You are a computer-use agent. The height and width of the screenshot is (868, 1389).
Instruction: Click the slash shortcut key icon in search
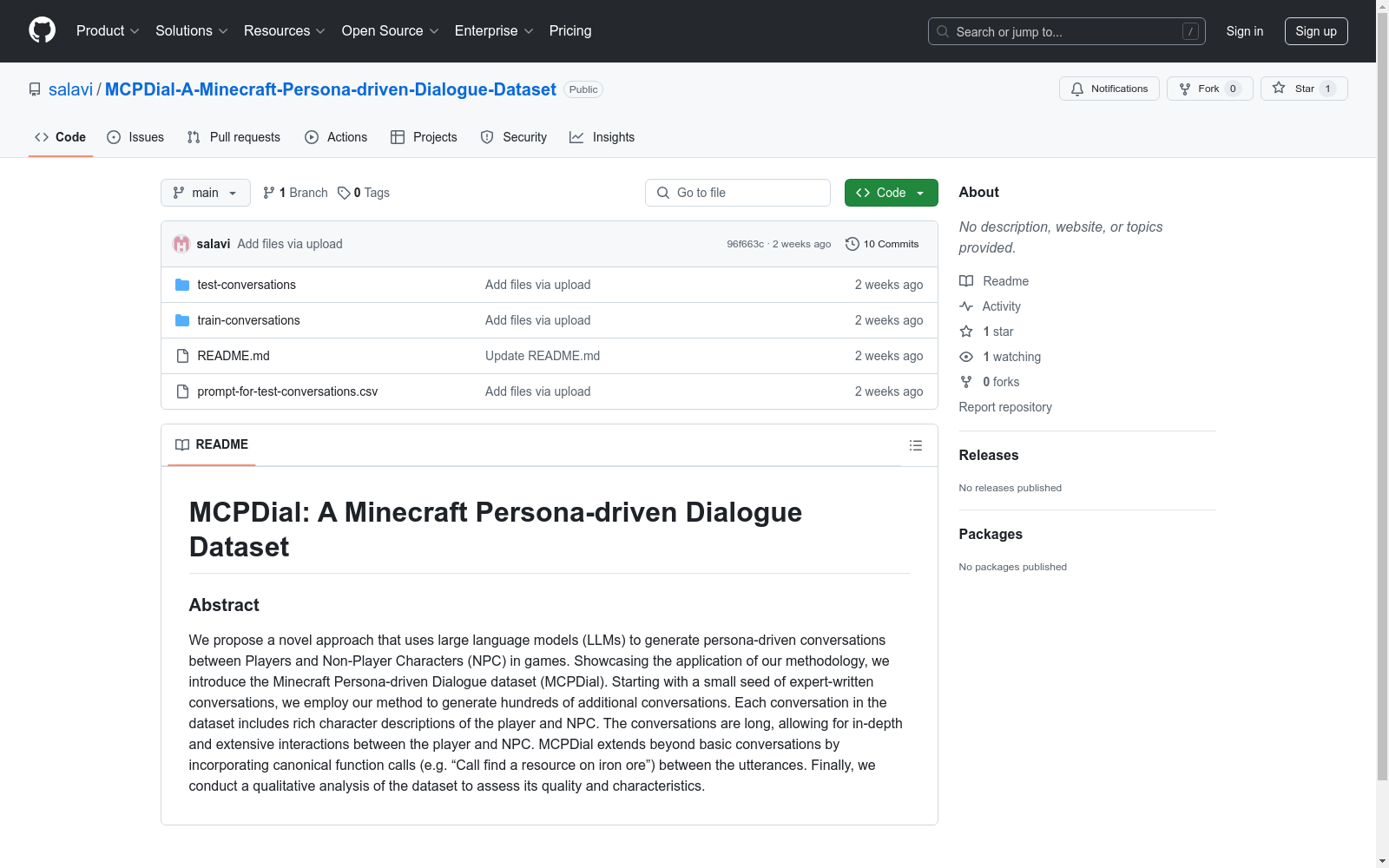[x=1190, y=31]
